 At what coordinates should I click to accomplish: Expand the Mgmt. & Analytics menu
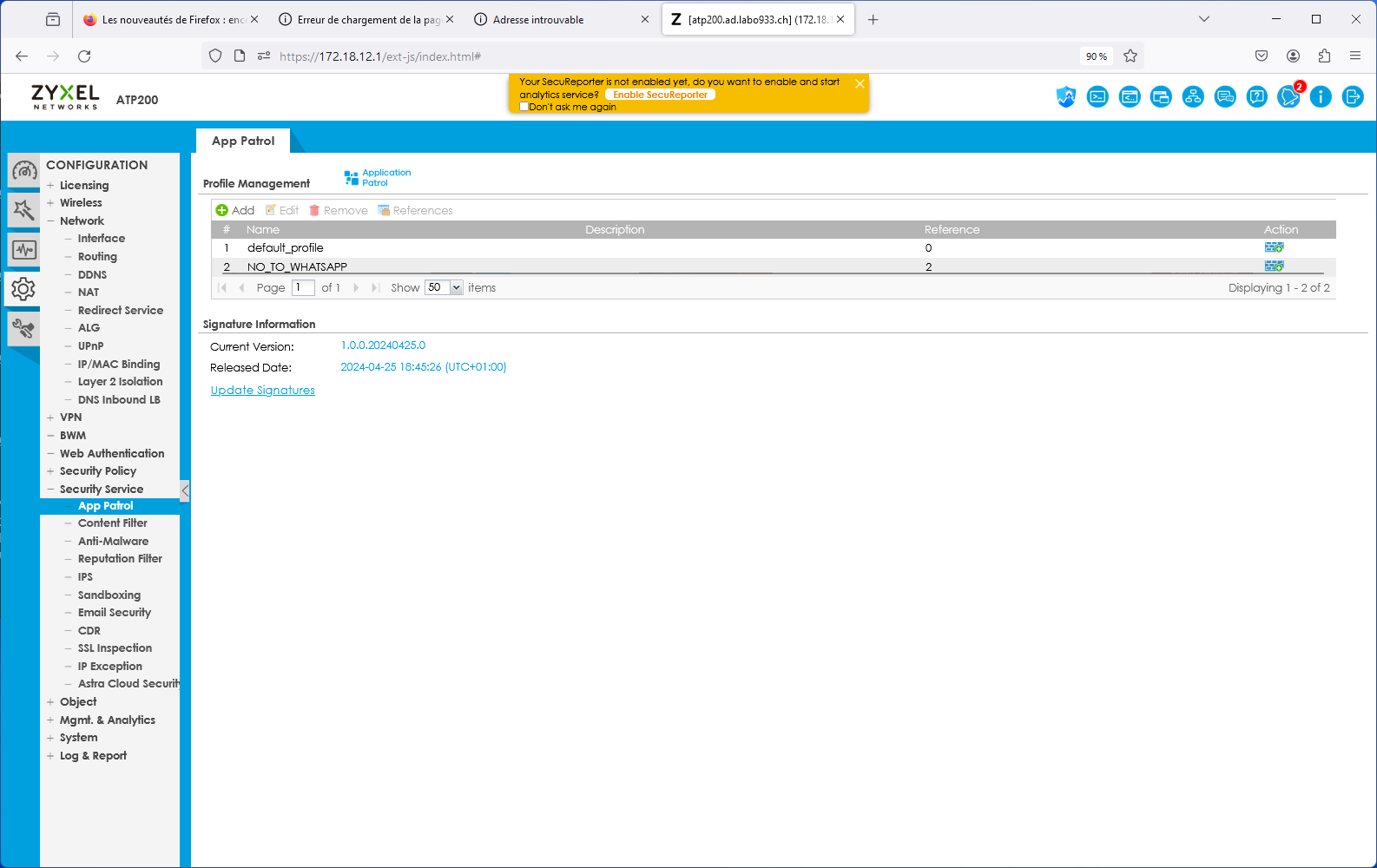(x=50, y=720)
